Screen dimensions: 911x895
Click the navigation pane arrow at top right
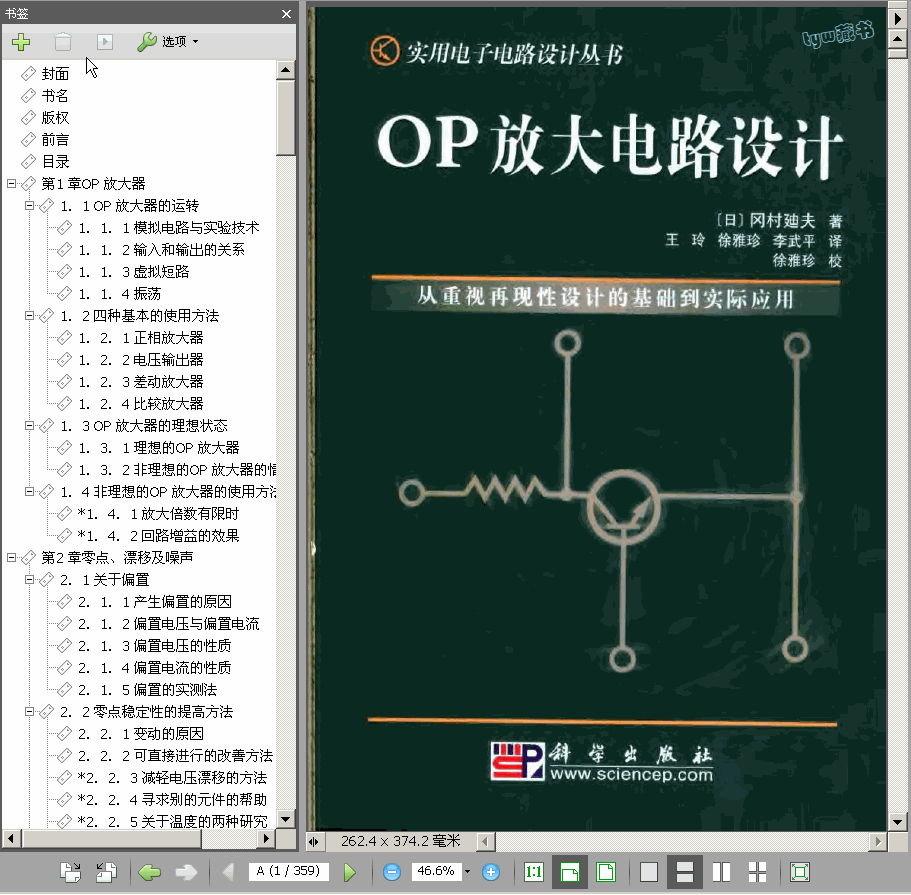pos(898,18)
